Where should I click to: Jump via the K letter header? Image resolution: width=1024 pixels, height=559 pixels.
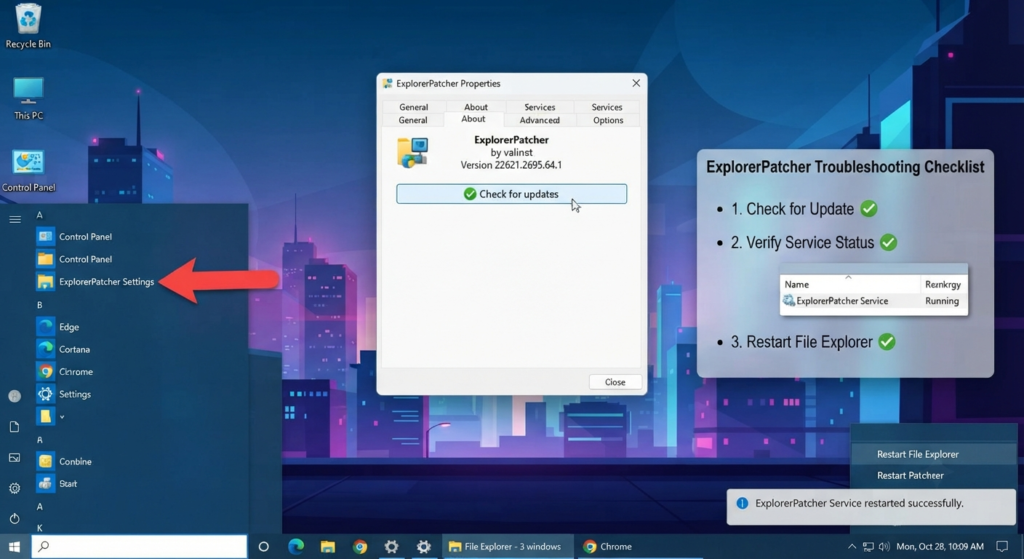39,528
